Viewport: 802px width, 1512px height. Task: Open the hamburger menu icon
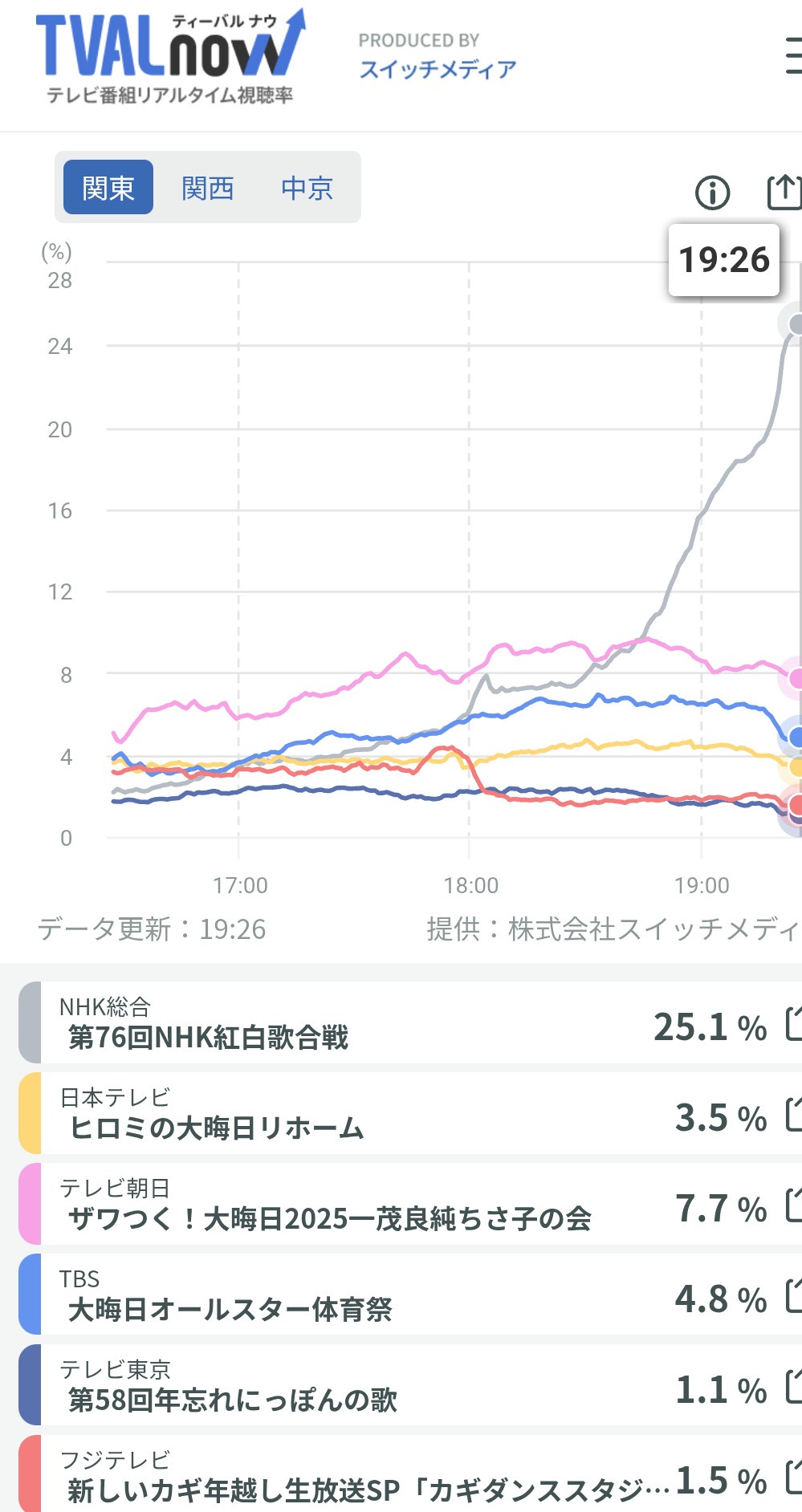click(792, 56)
